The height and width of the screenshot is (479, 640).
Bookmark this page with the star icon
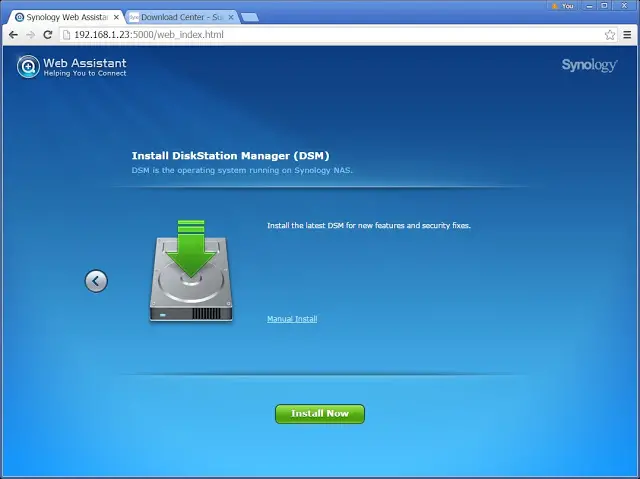610,35
